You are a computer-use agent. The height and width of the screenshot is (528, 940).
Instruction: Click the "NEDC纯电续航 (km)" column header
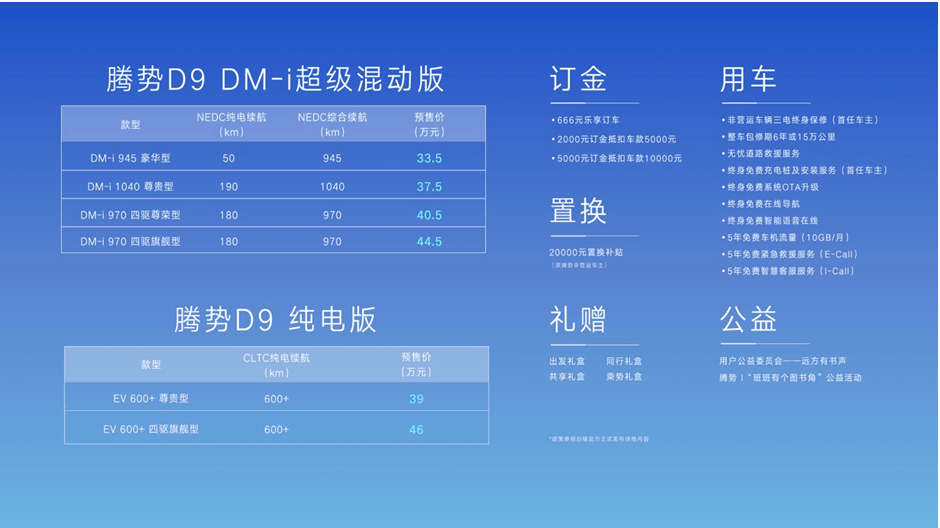[231, 125]
